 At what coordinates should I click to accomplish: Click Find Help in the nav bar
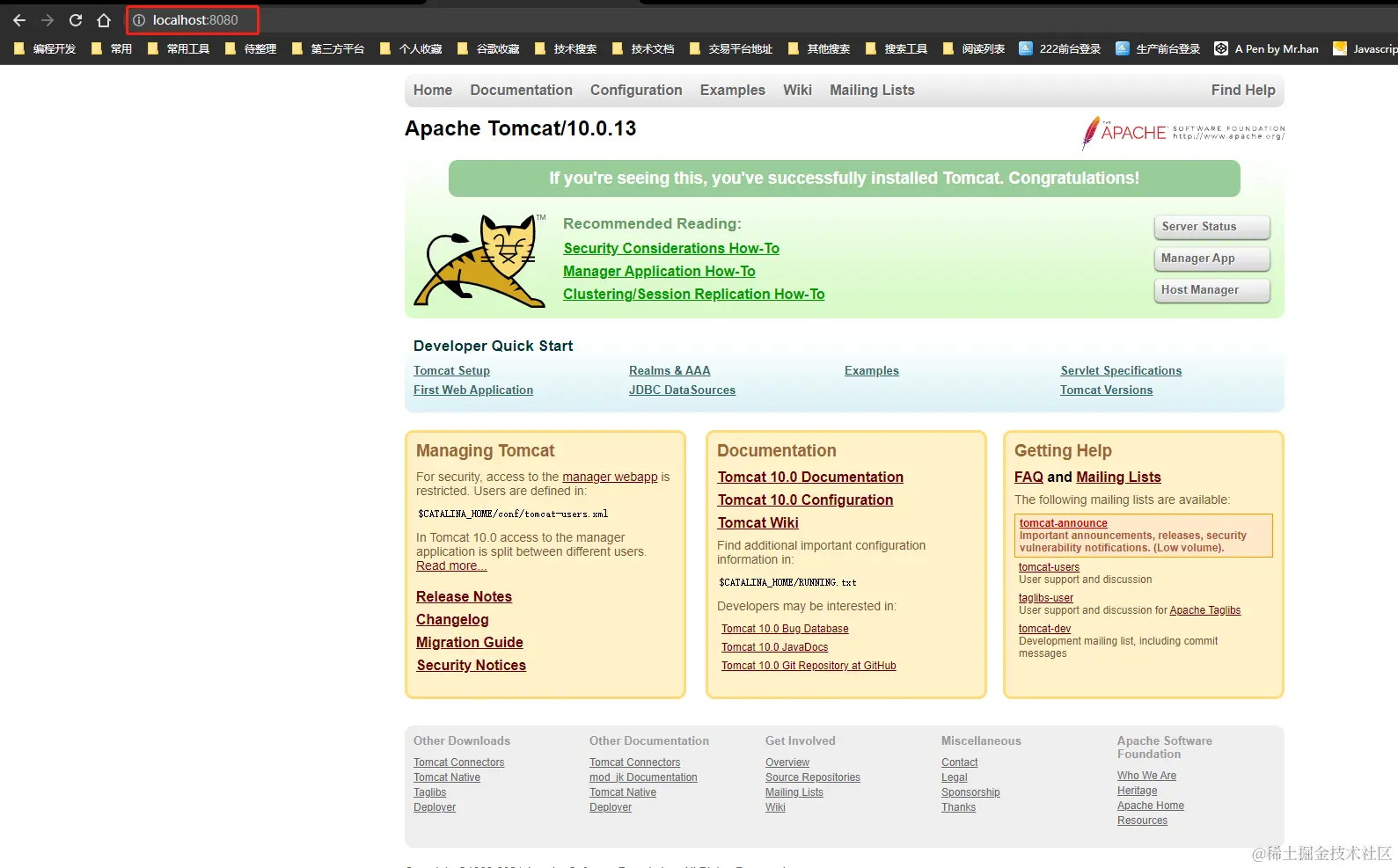pyautogui.click(x=1243, y=90)
